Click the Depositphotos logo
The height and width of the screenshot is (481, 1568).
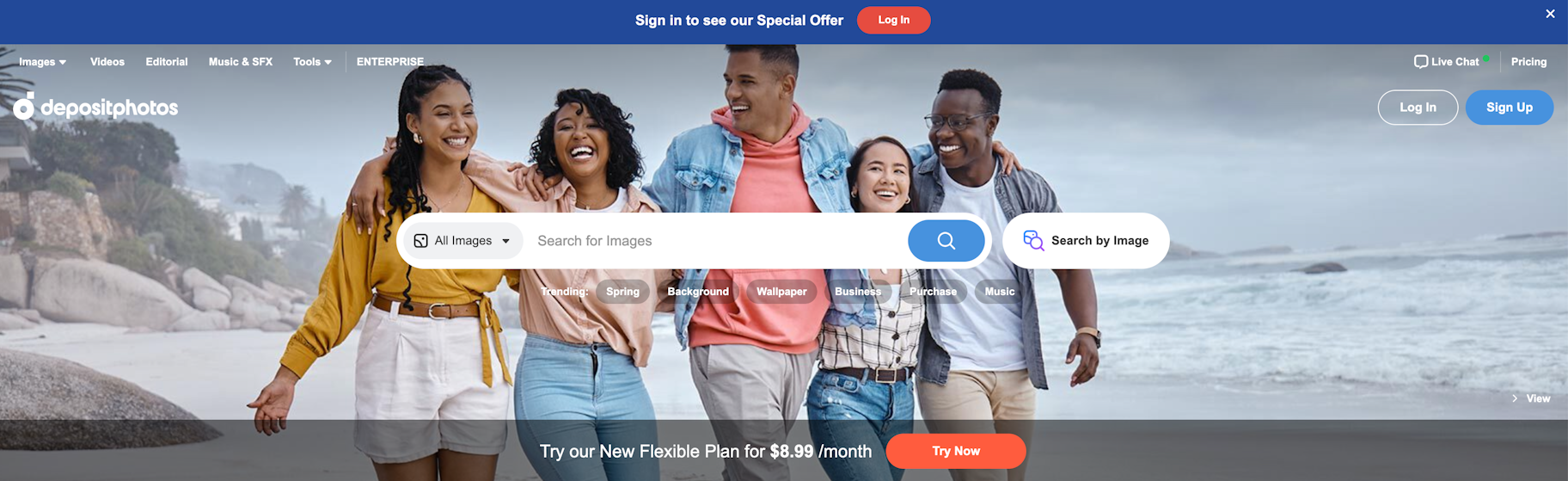(x=95, y=107)
